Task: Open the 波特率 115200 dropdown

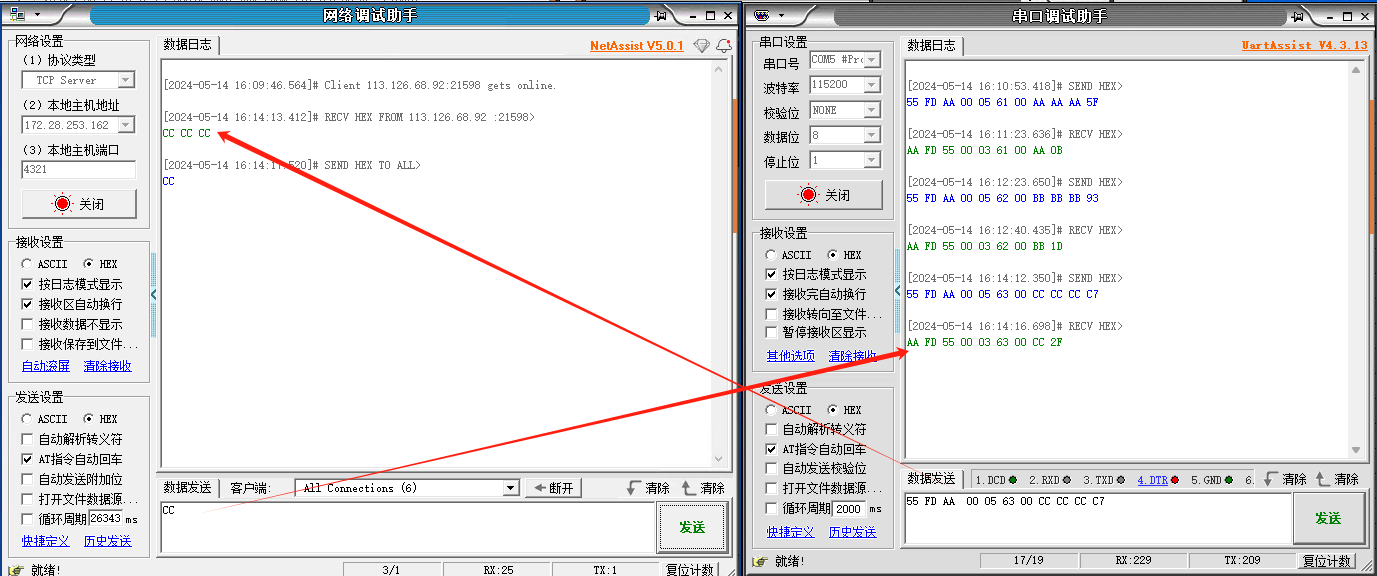Action: (872, 85)
